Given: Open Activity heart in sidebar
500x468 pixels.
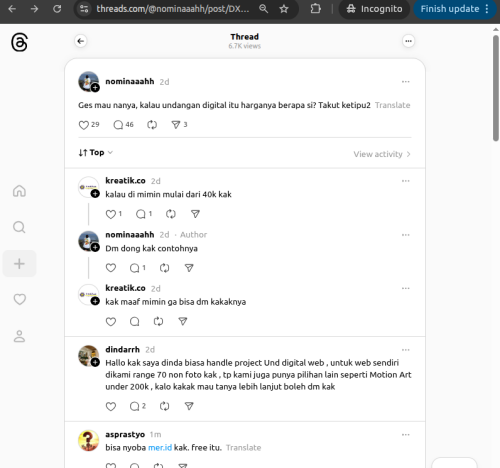Looking at the screenshot, I should [x=19, y=299].
